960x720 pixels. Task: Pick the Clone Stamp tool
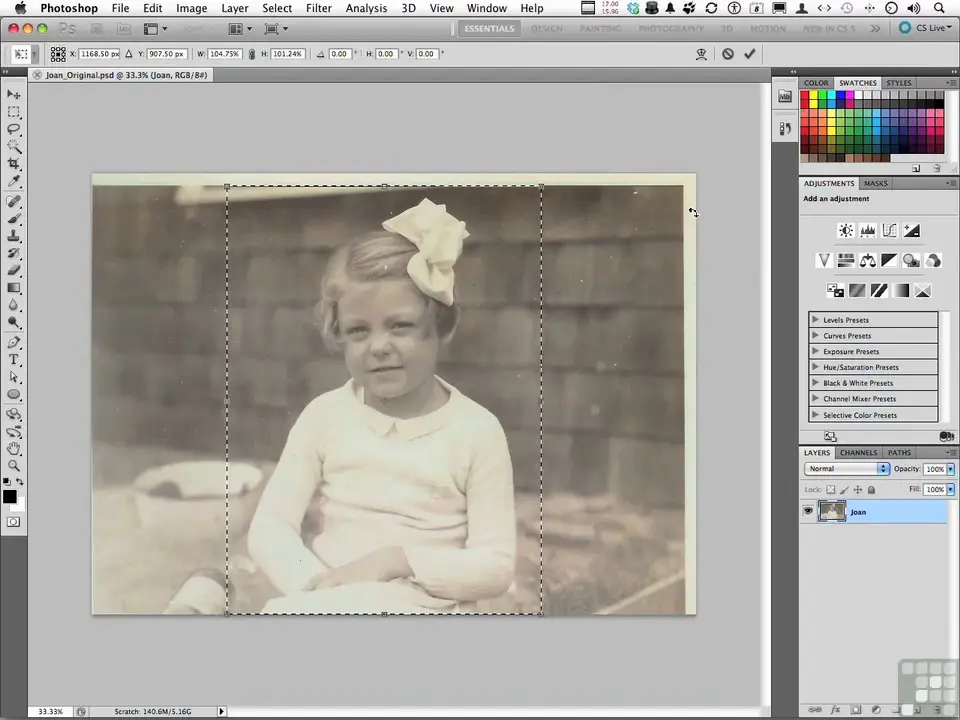pyautogui.click(x=14, y=236)
